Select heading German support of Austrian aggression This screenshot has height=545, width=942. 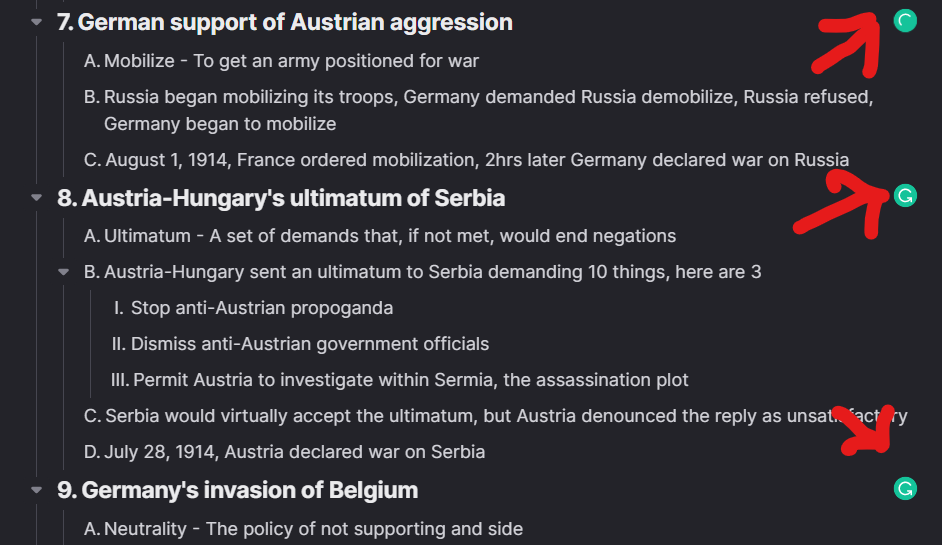coord(295,22)
